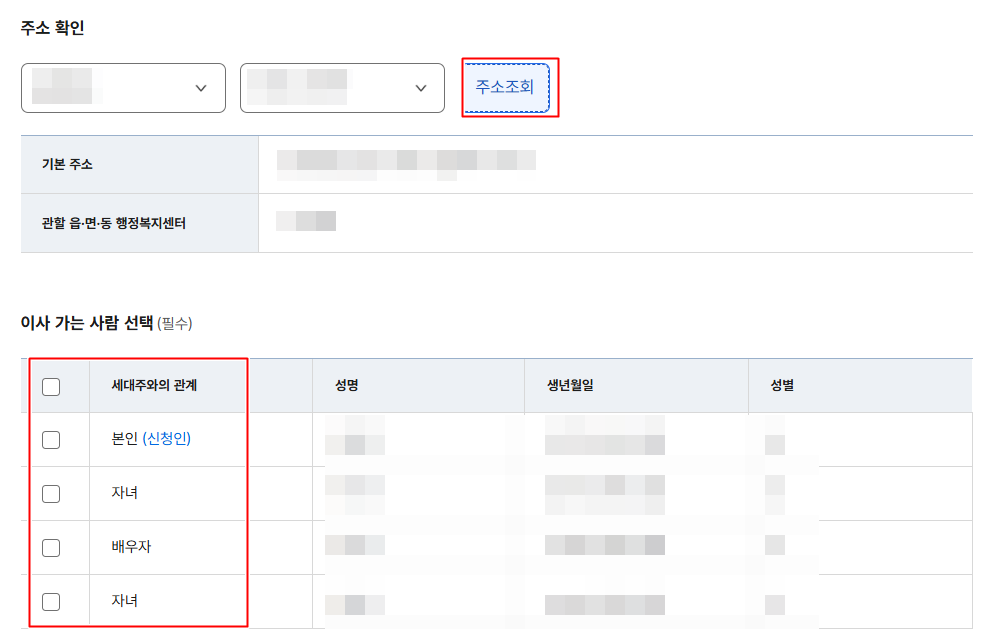Click the 세대주와의 관계 column header
Image resolution: width=987 pixels, height=636 pixels.
coord(154,386)
